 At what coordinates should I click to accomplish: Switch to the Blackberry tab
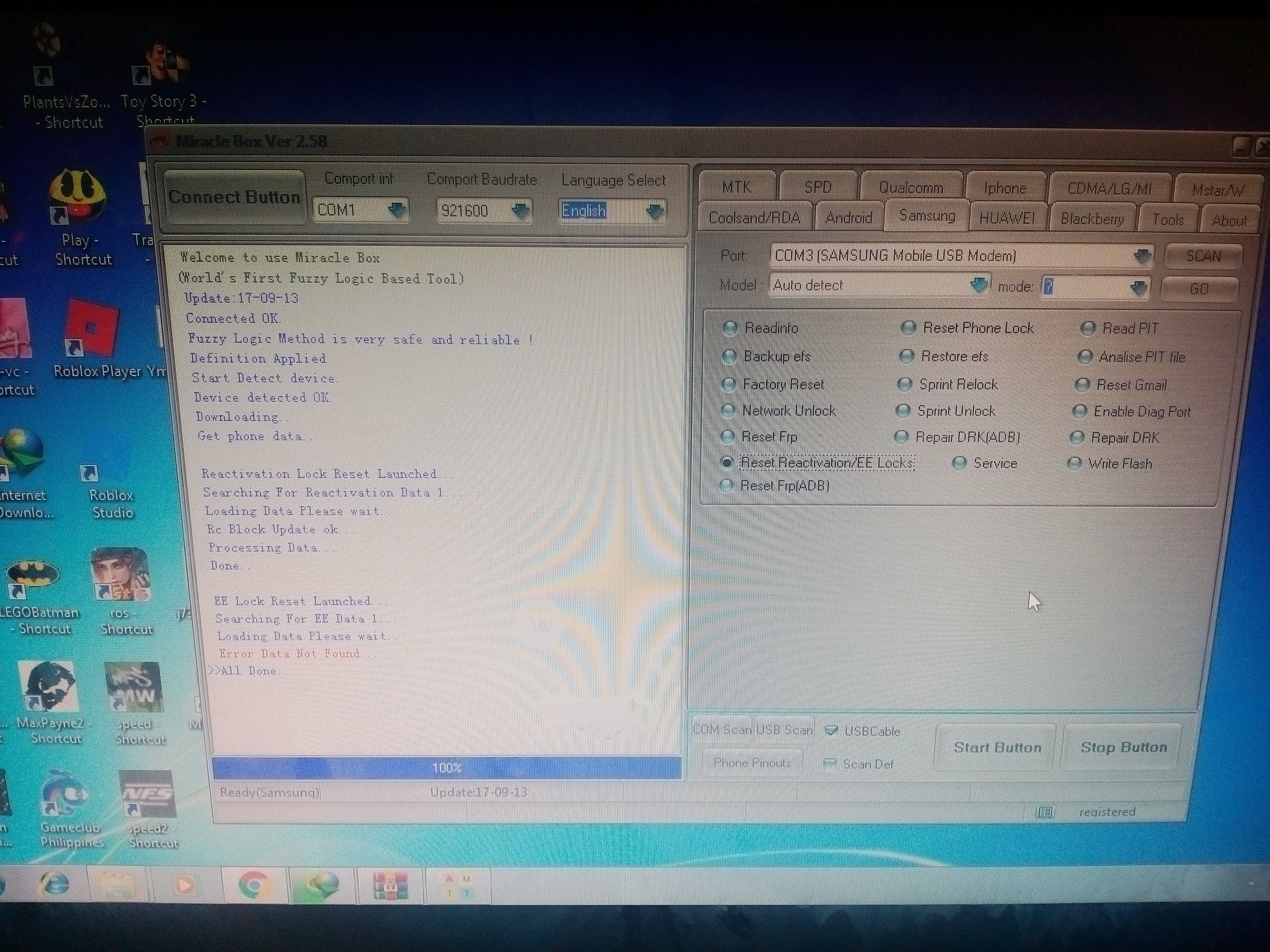[x=1092, y=219]
